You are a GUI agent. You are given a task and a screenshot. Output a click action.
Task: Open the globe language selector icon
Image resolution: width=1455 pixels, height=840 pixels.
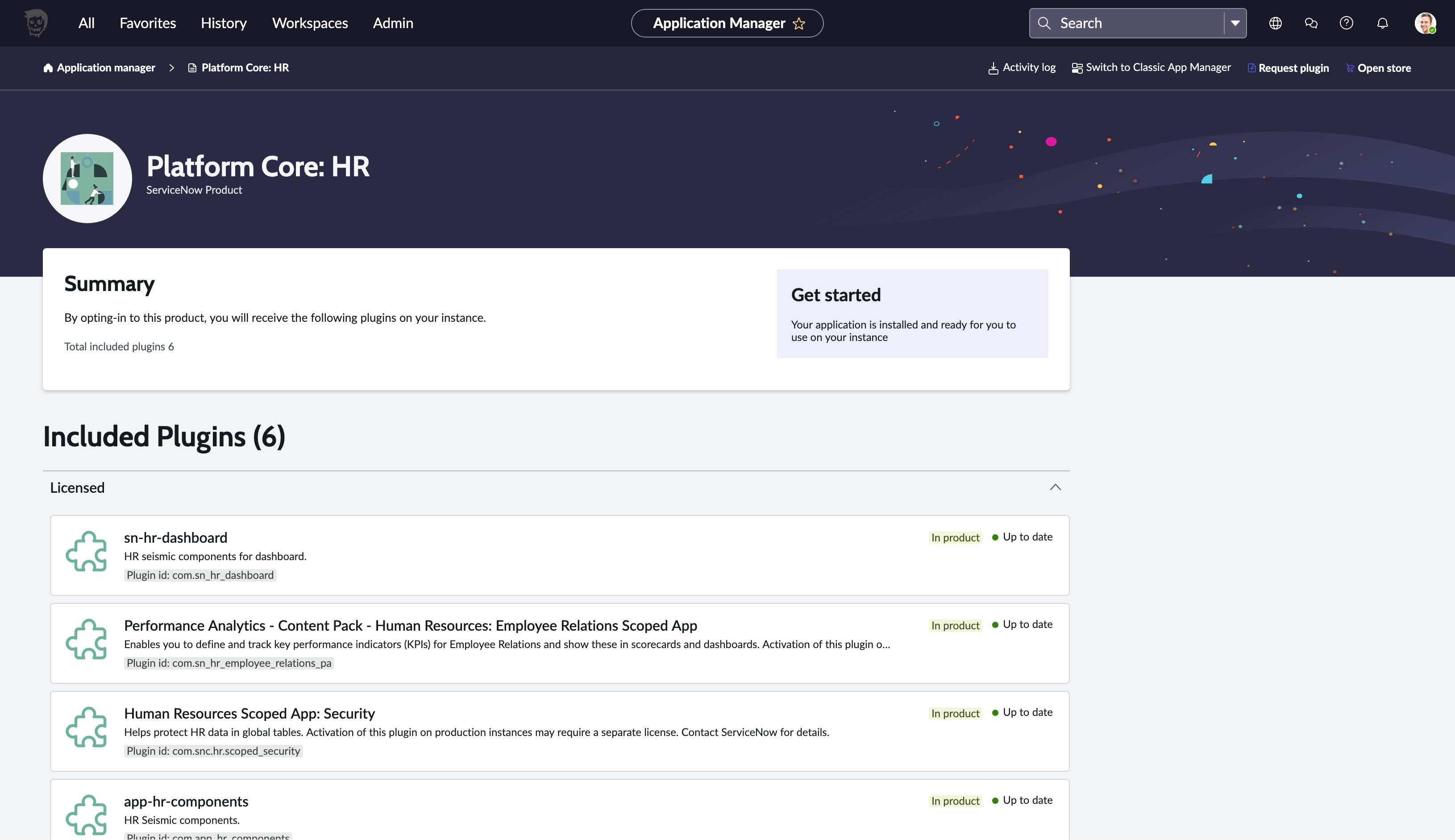pyautogui.click(x=1275, y=23)
